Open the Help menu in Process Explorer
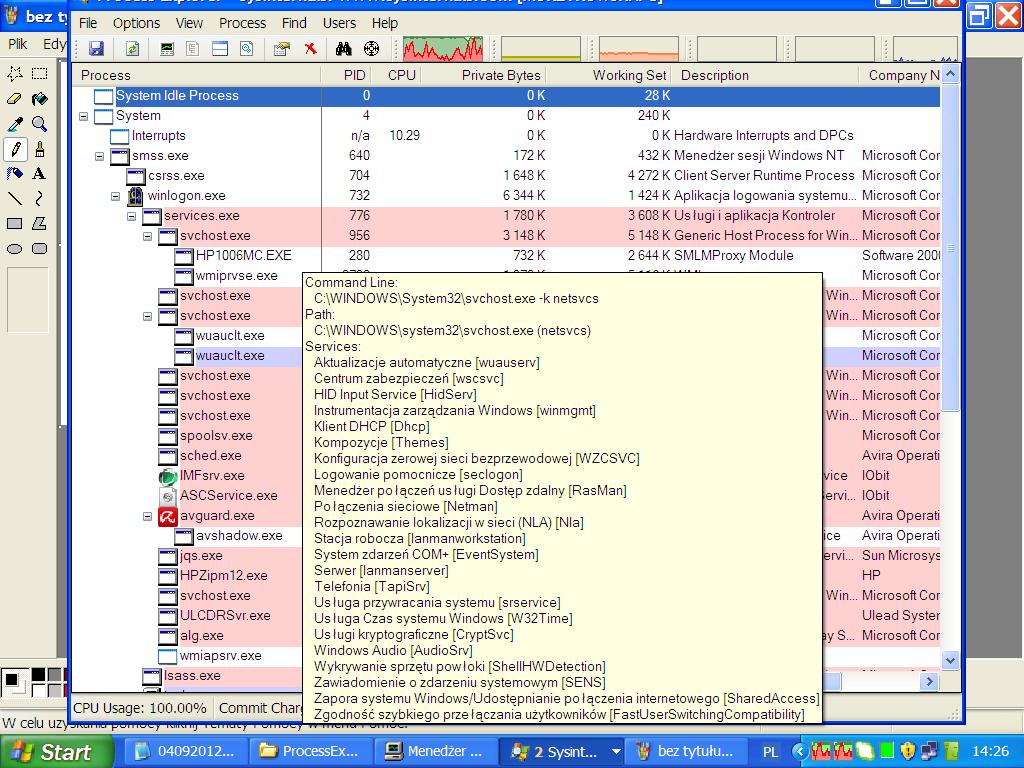 pyautogui.click(x=385, y=23)
